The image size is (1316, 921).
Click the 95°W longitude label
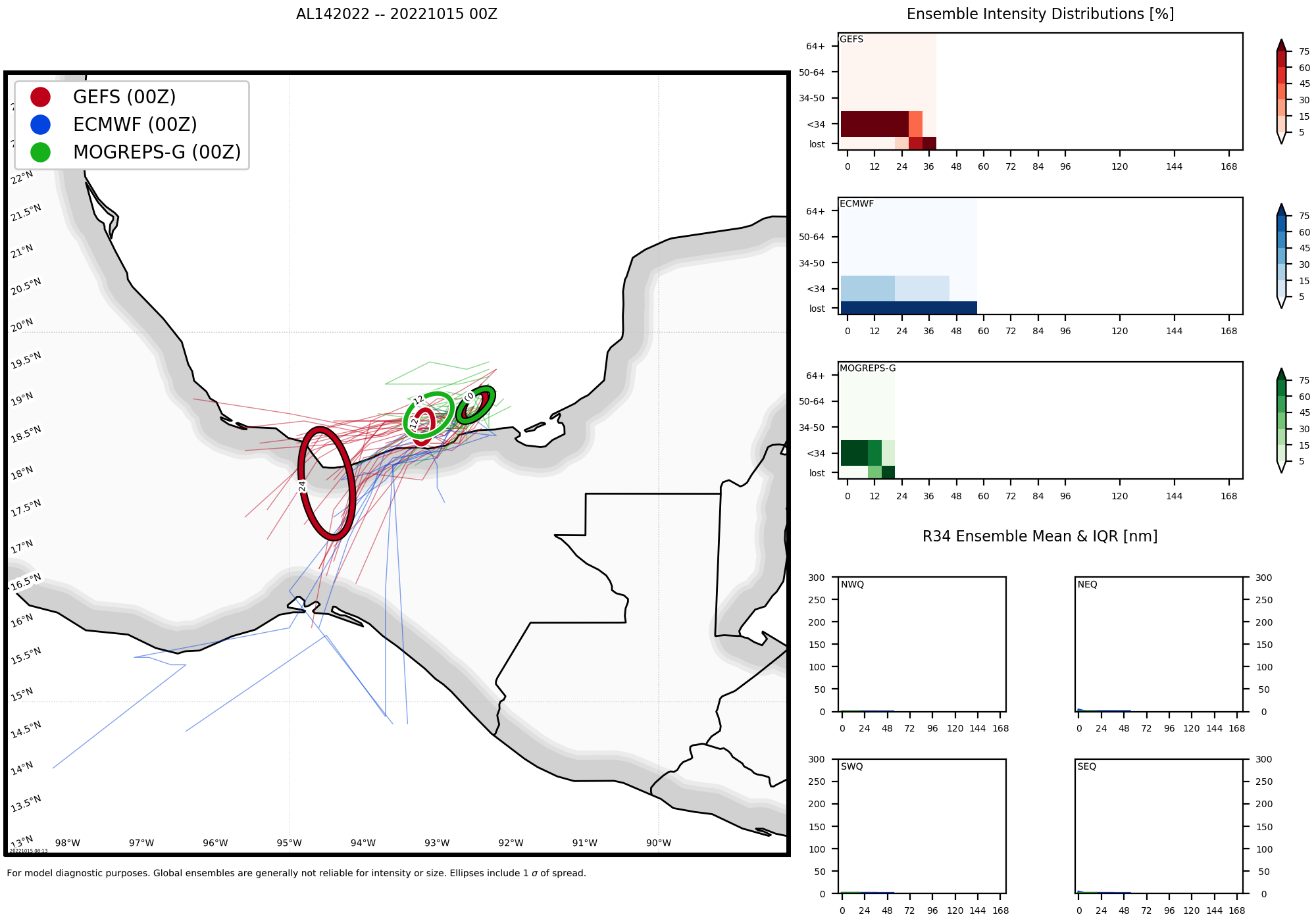[x=289, y=843]
